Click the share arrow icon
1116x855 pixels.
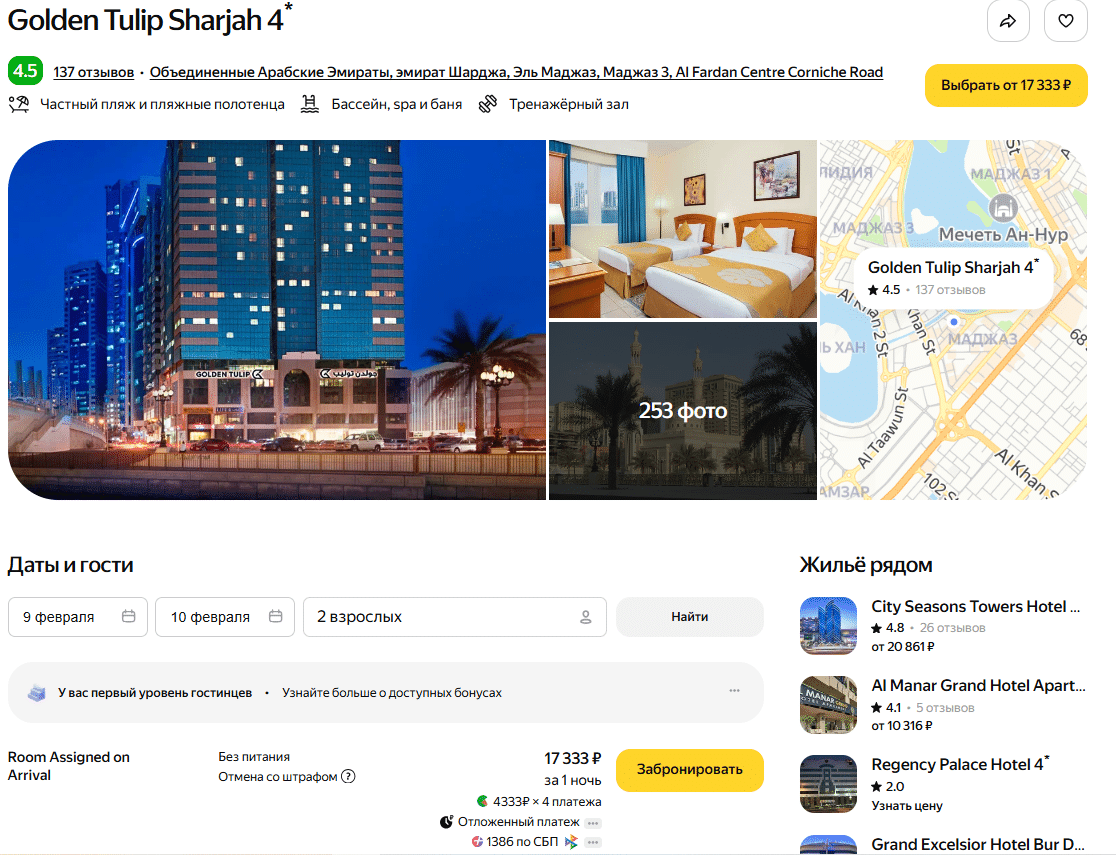click(x=1008, y=21)
